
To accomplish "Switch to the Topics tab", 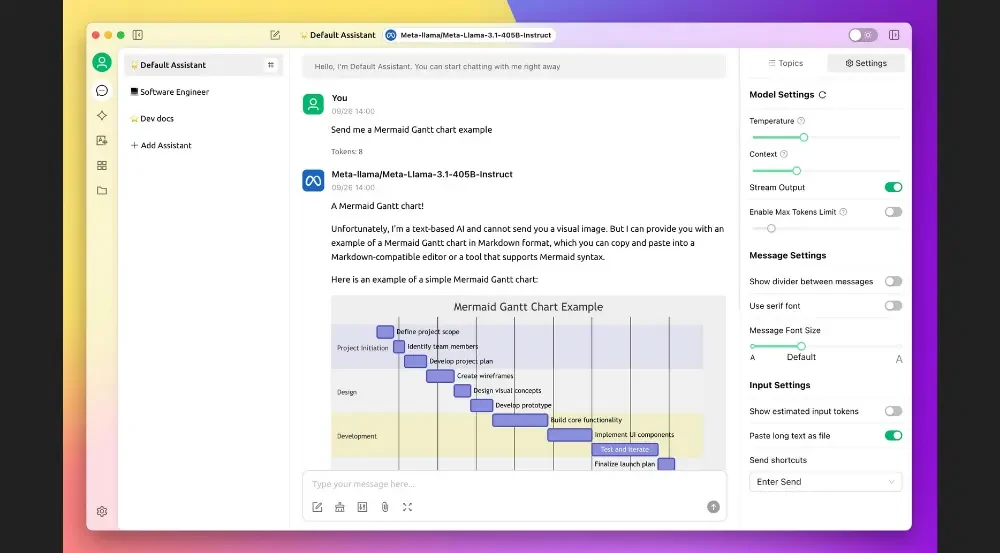I will pyautogui.click(x=785, y=63).
